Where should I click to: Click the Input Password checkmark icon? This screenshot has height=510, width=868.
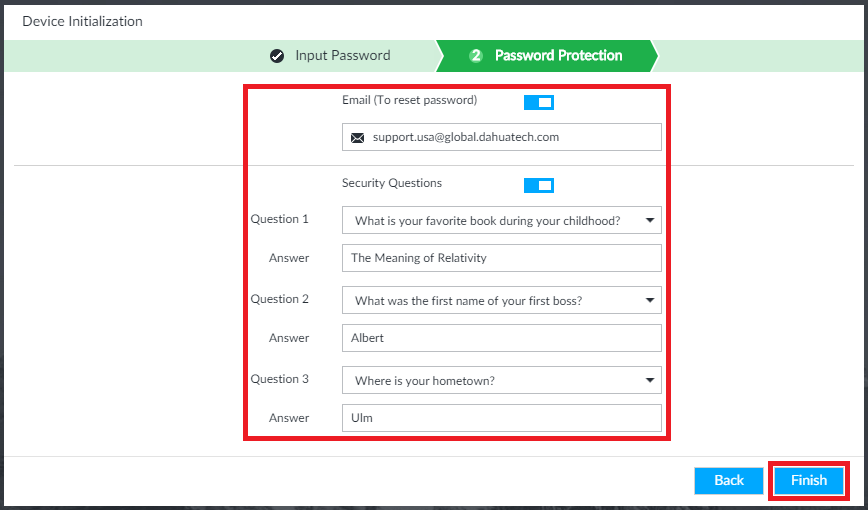pyautogui.click(x=278, y=56)
